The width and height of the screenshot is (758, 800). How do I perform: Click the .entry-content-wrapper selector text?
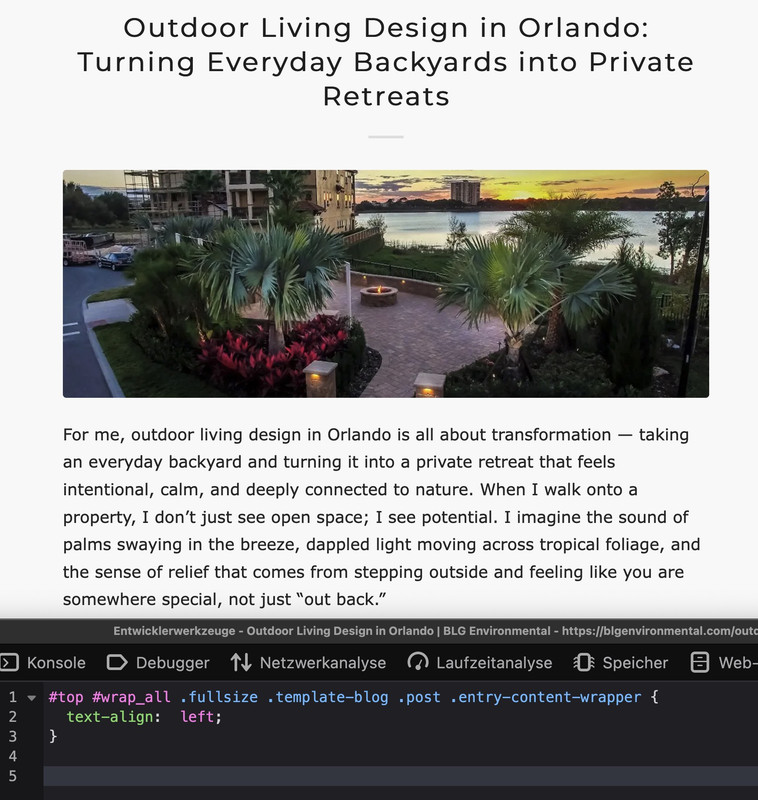545,697
